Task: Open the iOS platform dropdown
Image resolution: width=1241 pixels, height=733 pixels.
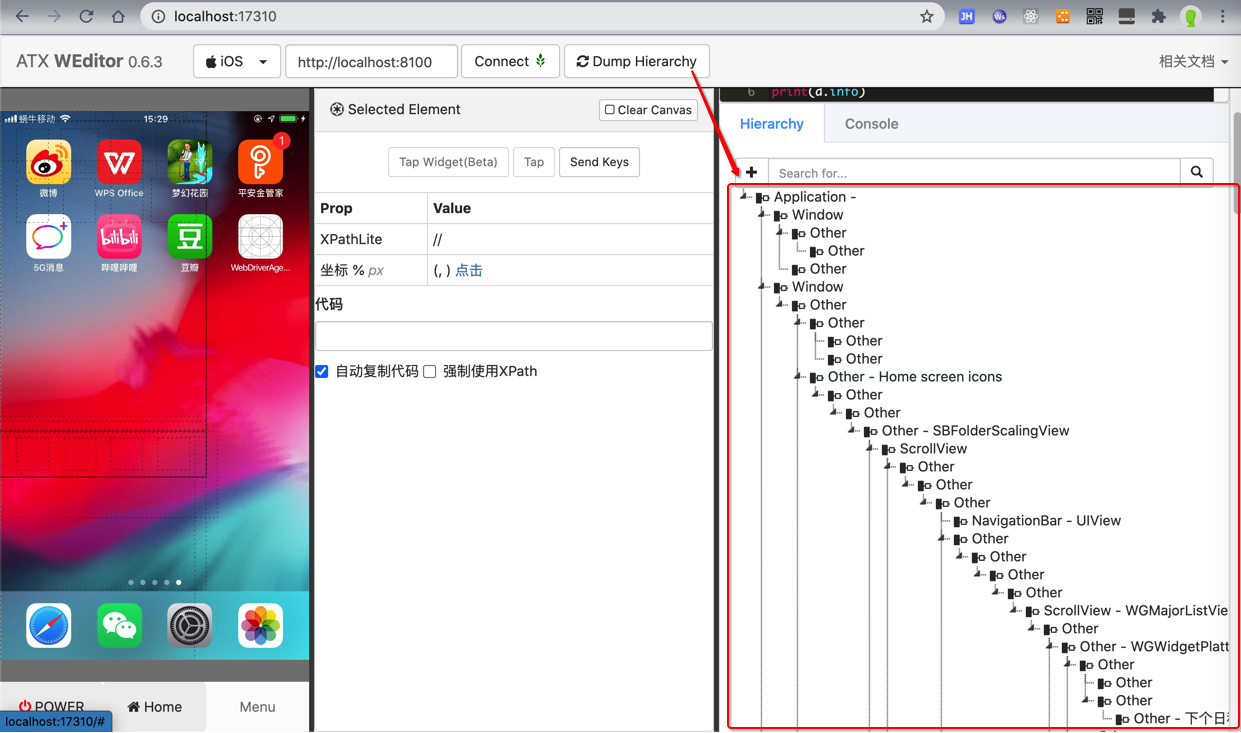Action: (x=236, y=61)
